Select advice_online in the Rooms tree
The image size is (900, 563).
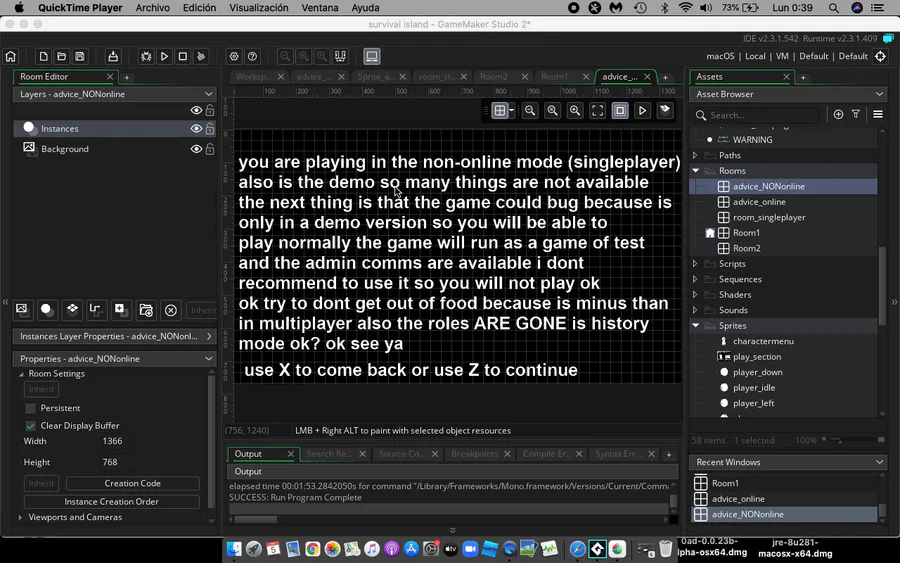click(759, 202)
